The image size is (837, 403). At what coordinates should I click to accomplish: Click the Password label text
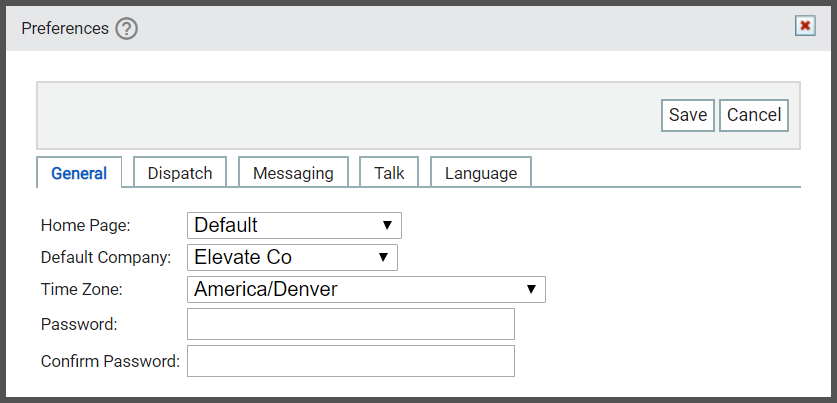click(x=79, y=324)
